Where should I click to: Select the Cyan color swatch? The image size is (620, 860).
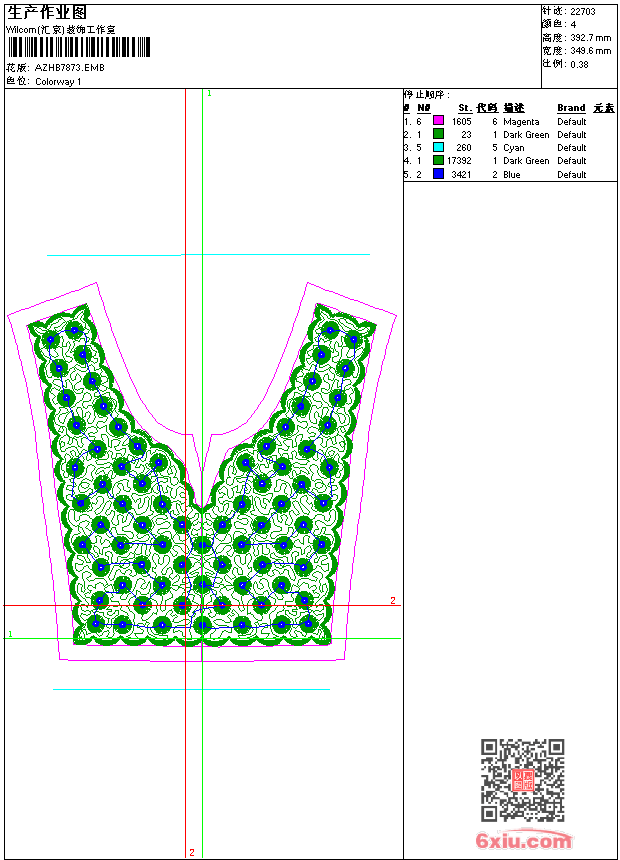(438, 147)
